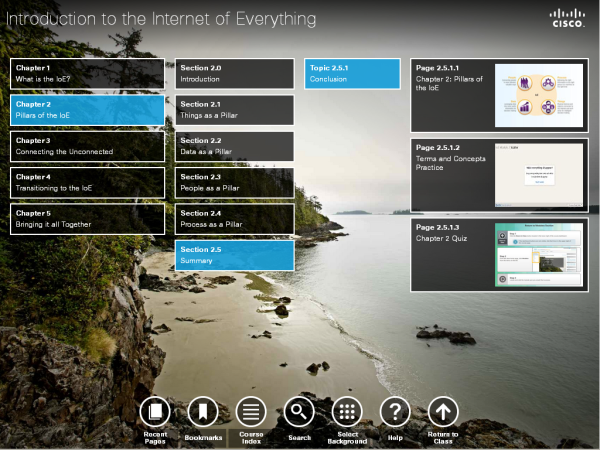
Task: Select Chapter 3 Connecting the Unconnected
Action: 87,146
